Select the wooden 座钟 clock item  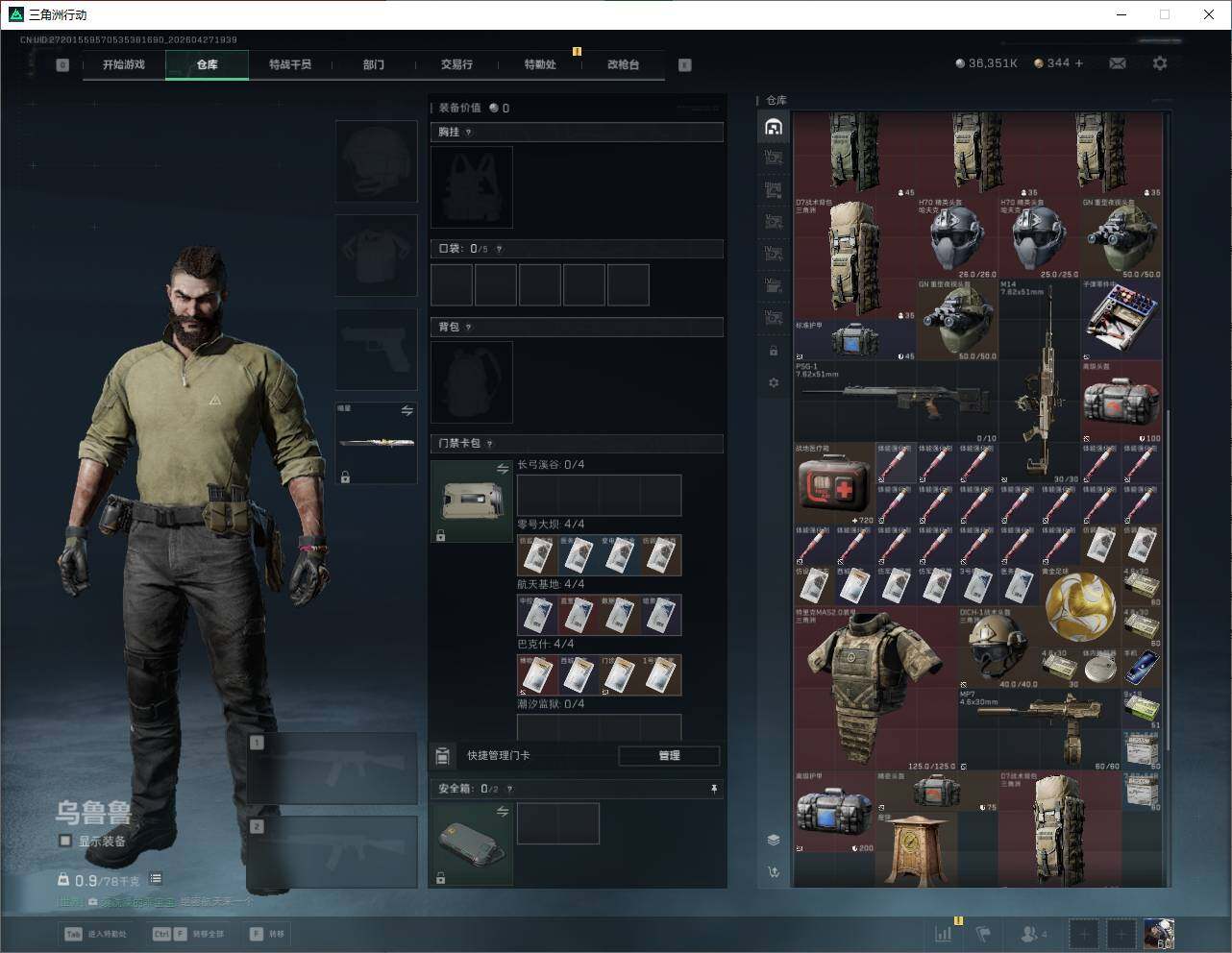pos(917,849)
